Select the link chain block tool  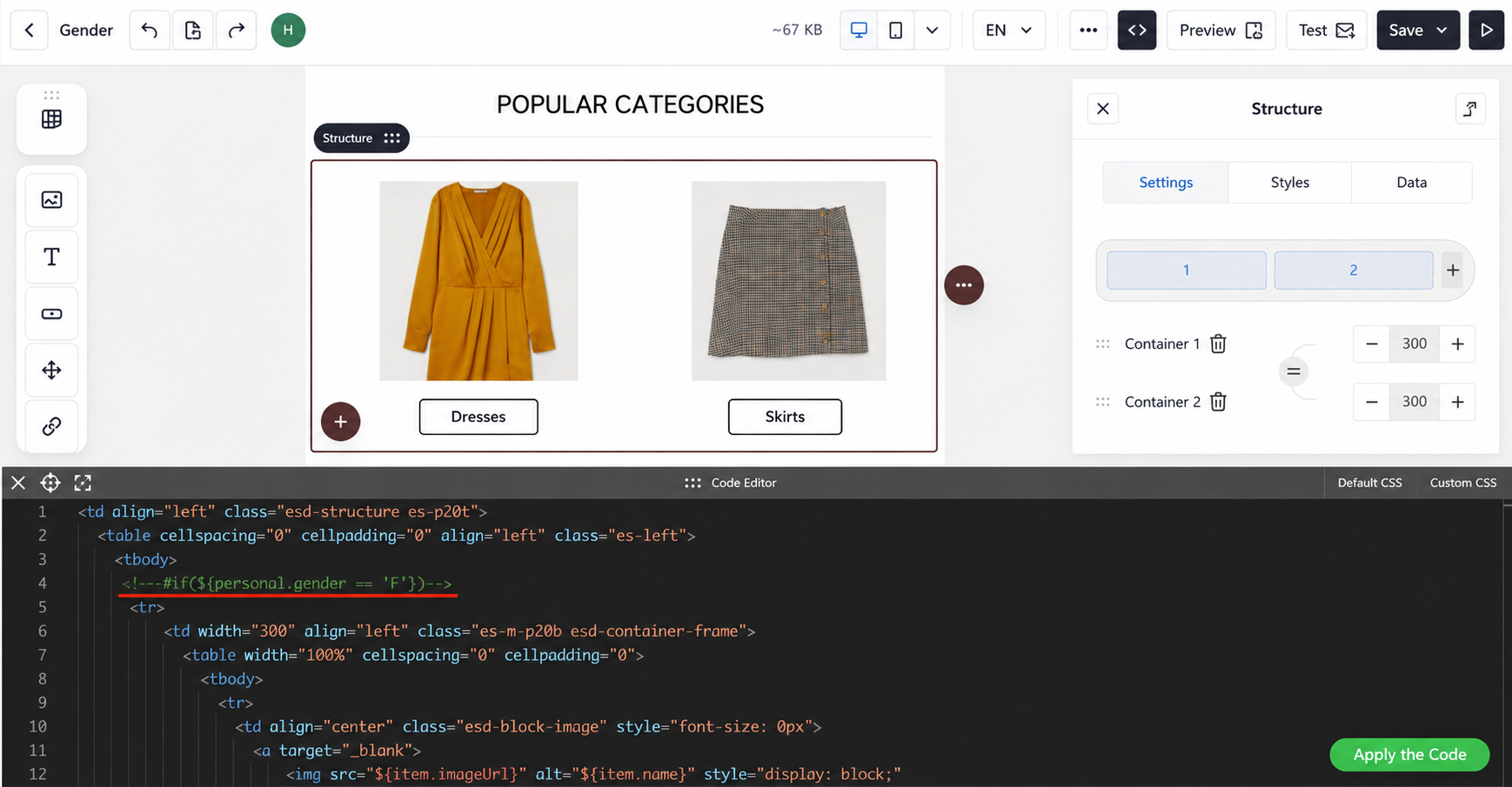[x=52, y=426]
